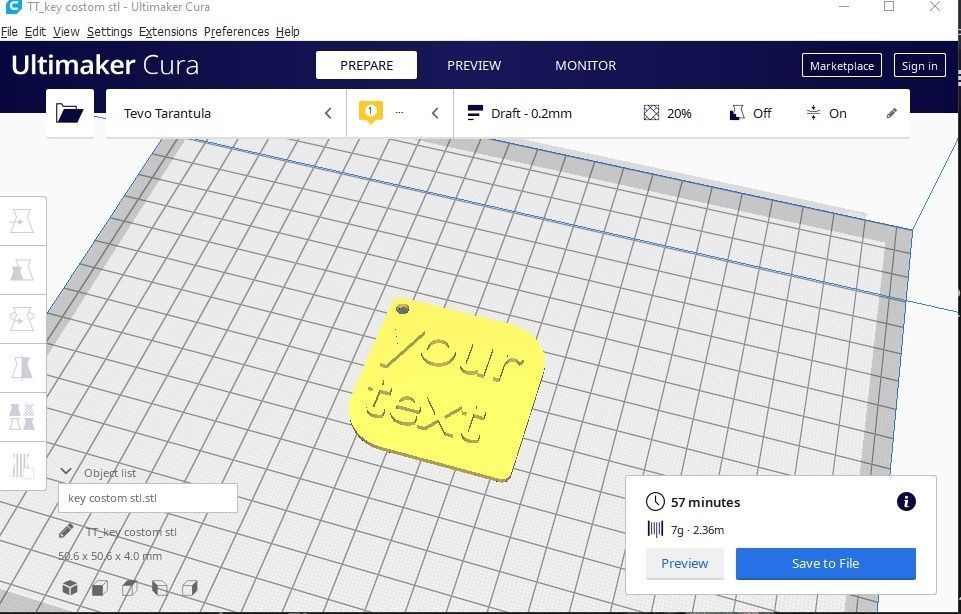Click the extruder 1 yellow material icon

click(x=370, y=112)
